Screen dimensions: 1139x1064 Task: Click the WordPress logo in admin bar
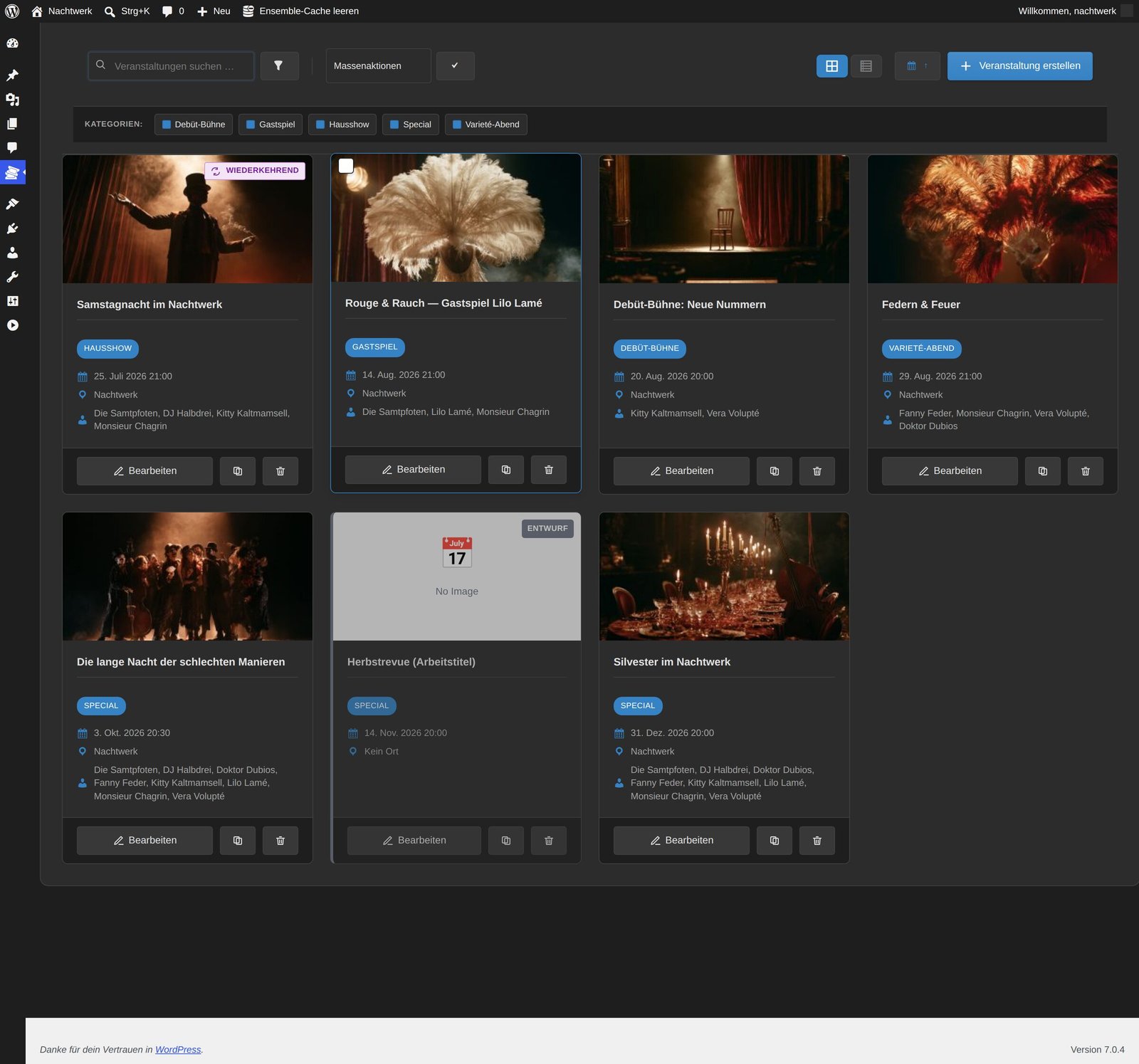(x=12, y=11)
